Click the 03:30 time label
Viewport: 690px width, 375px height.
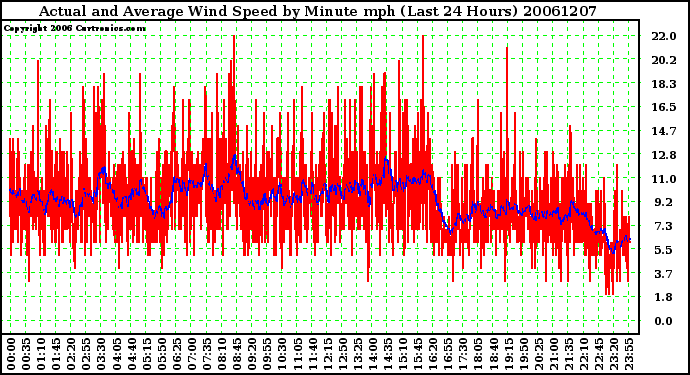[101, 354]
